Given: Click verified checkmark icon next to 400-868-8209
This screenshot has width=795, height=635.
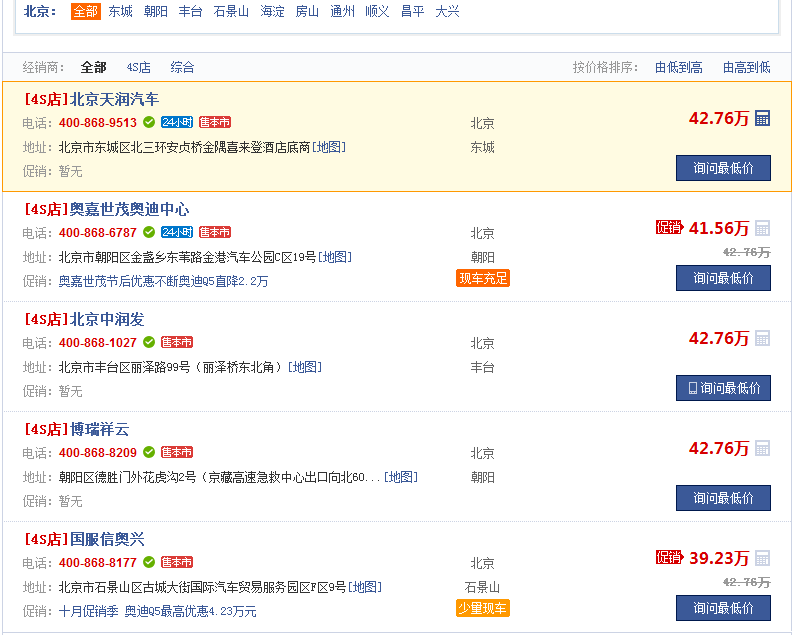Looking at the screenshot, I should (x=149, y=452).
